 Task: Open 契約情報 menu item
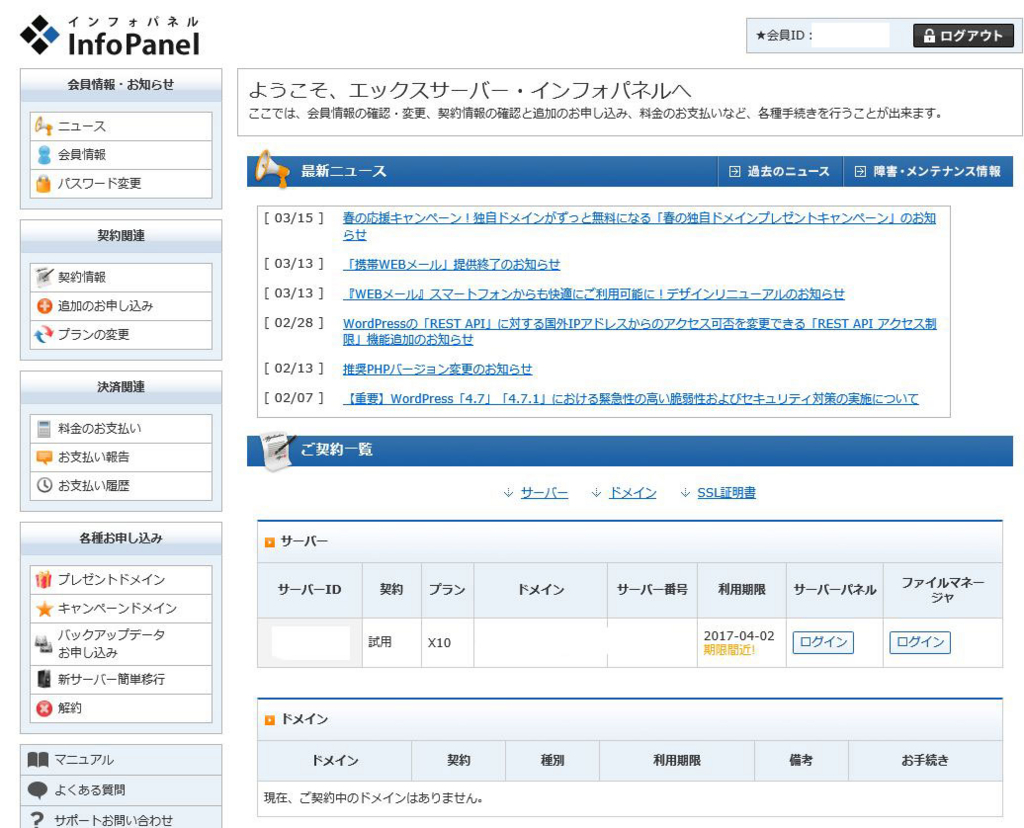tap(121, 277)
